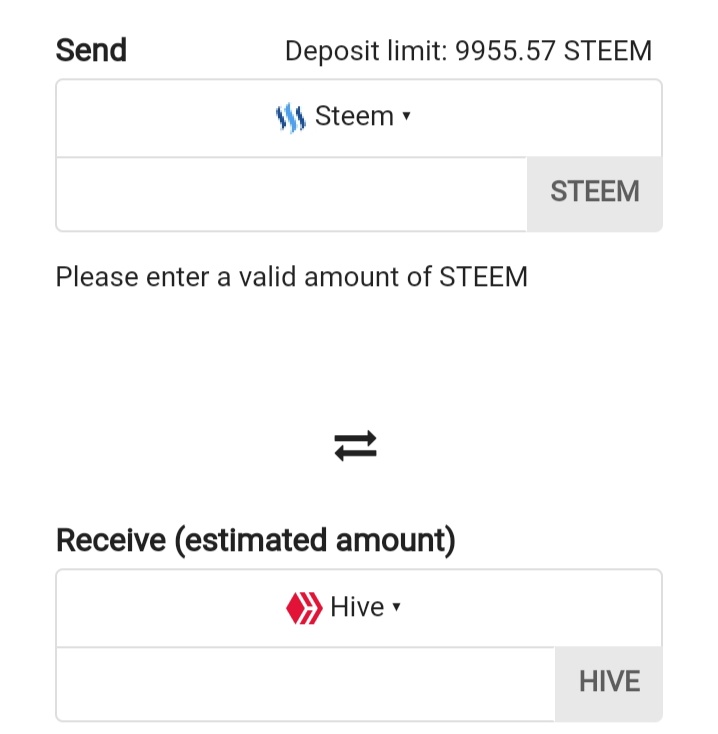The height and width of the screenshot is (734, 718).
Task: Click the small caret beside Steem
Action: 406,116
